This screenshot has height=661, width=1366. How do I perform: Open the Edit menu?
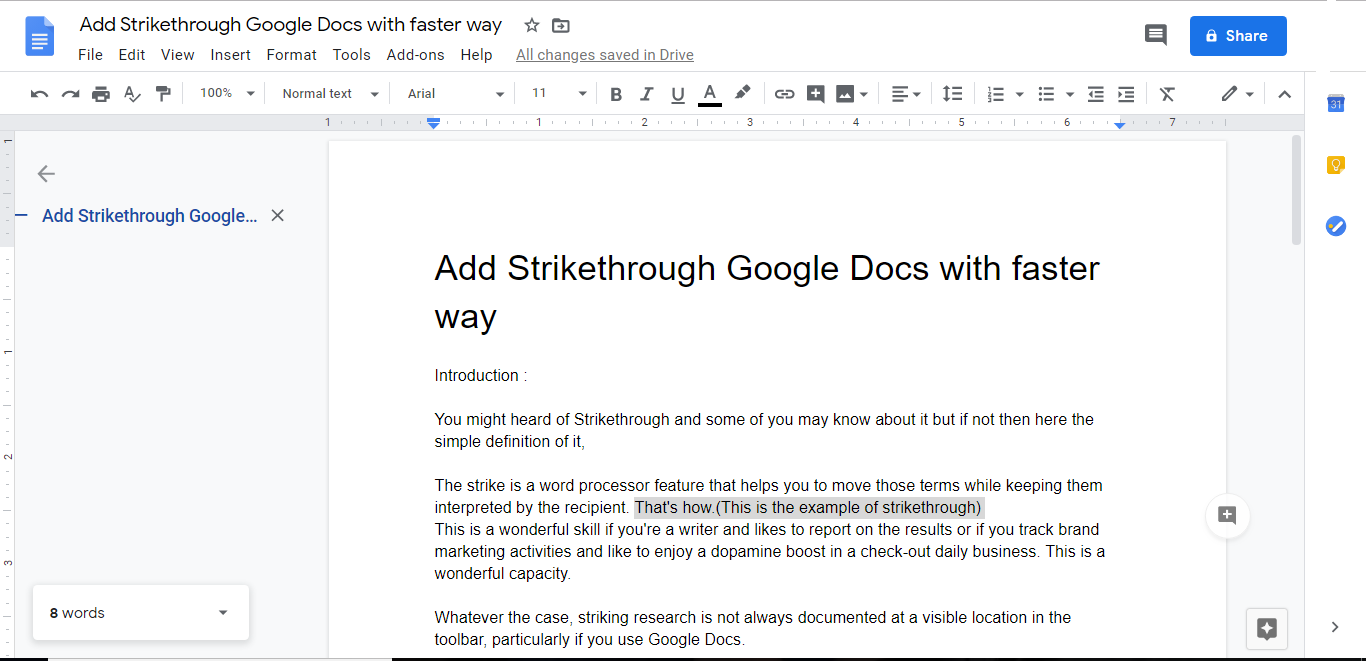pyautogui.click(x=132, y=55)
